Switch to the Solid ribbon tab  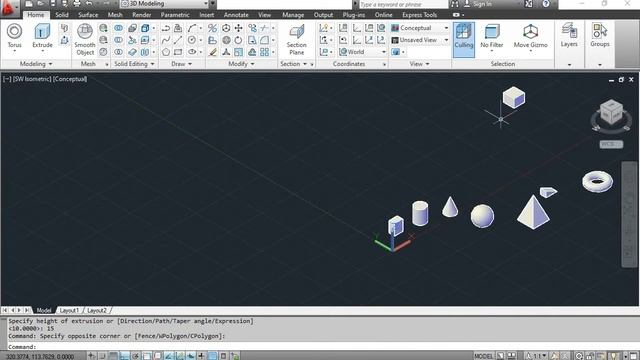point(62,15)
